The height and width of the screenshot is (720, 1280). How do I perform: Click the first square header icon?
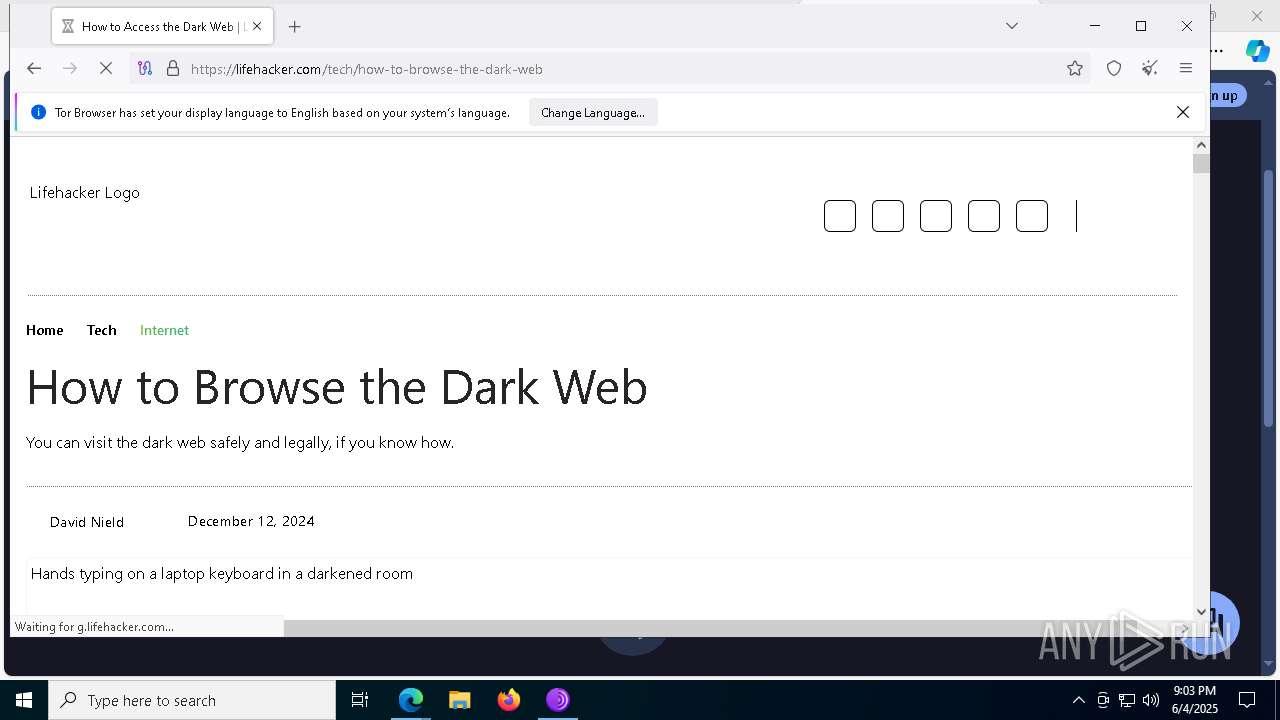(840, 216)
